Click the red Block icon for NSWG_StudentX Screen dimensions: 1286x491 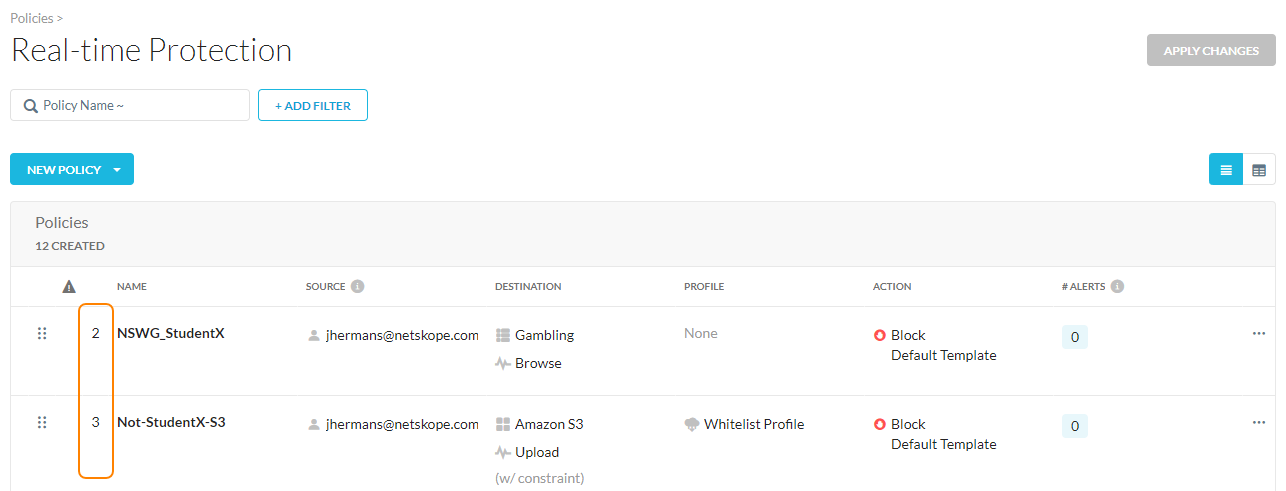pos(880,336)
